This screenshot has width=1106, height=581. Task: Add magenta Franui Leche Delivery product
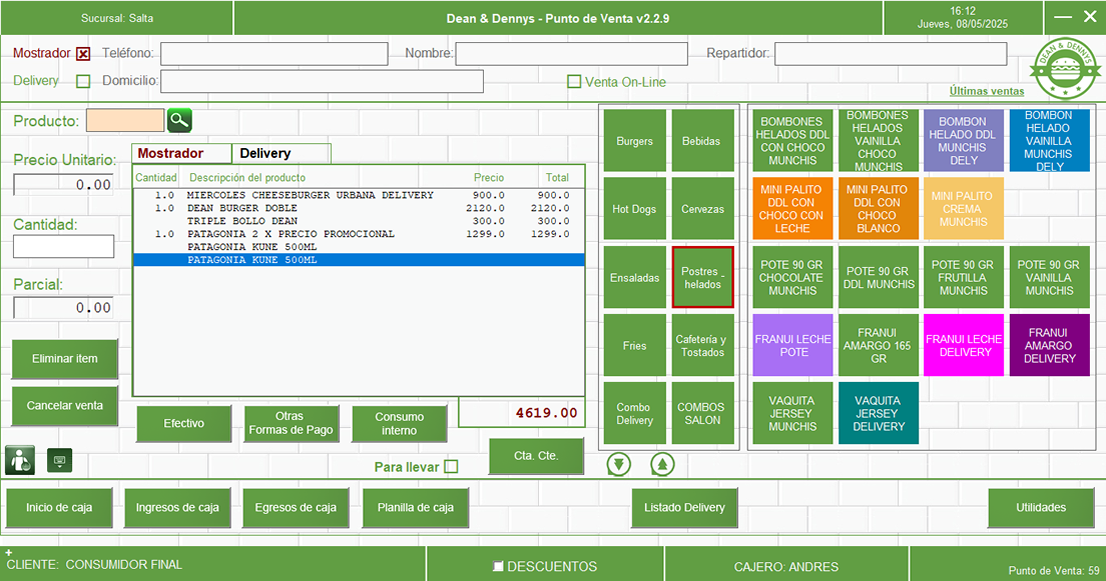tap(964, 345)
